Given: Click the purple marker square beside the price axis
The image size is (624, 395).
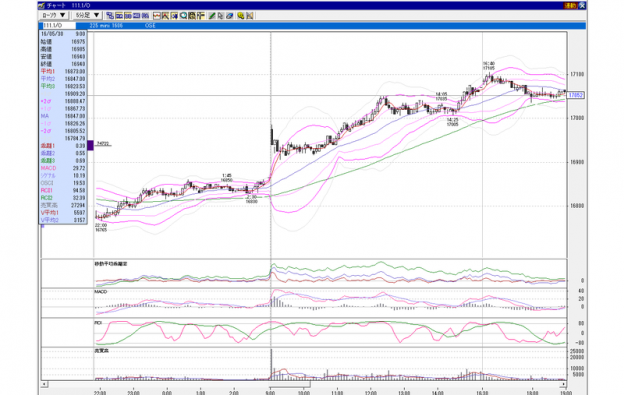Looking at the screenshot, I should (x=90, y=145).
